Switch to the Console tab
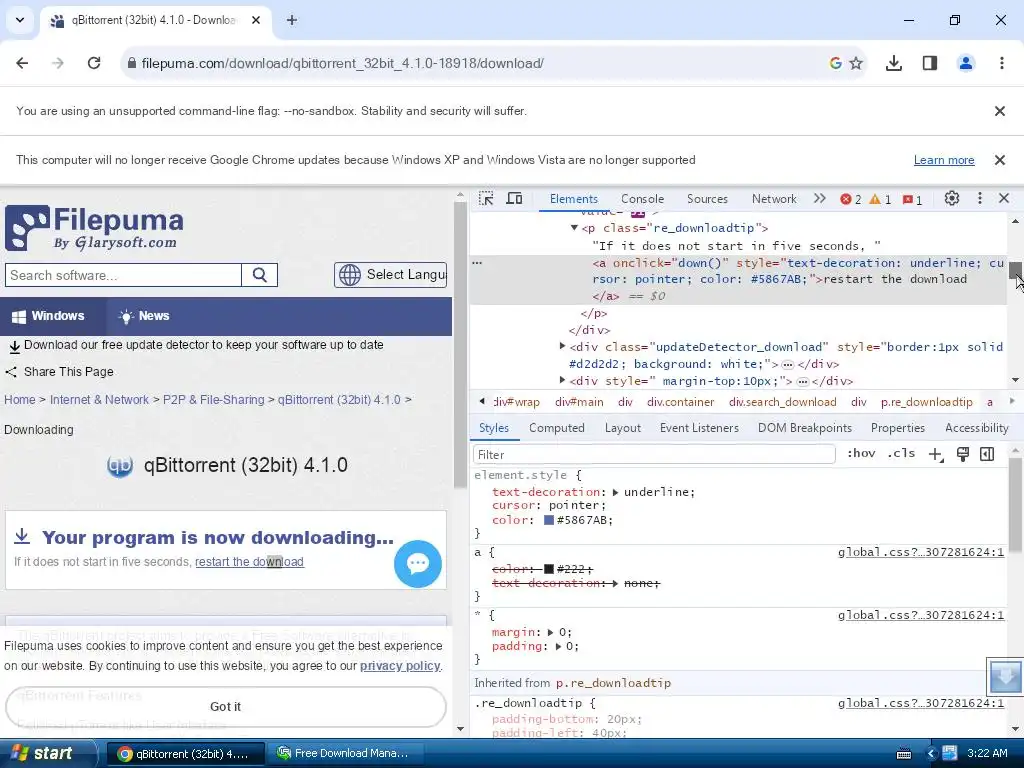This screenshot has height=768, width=1024. [x=642, y=199]
